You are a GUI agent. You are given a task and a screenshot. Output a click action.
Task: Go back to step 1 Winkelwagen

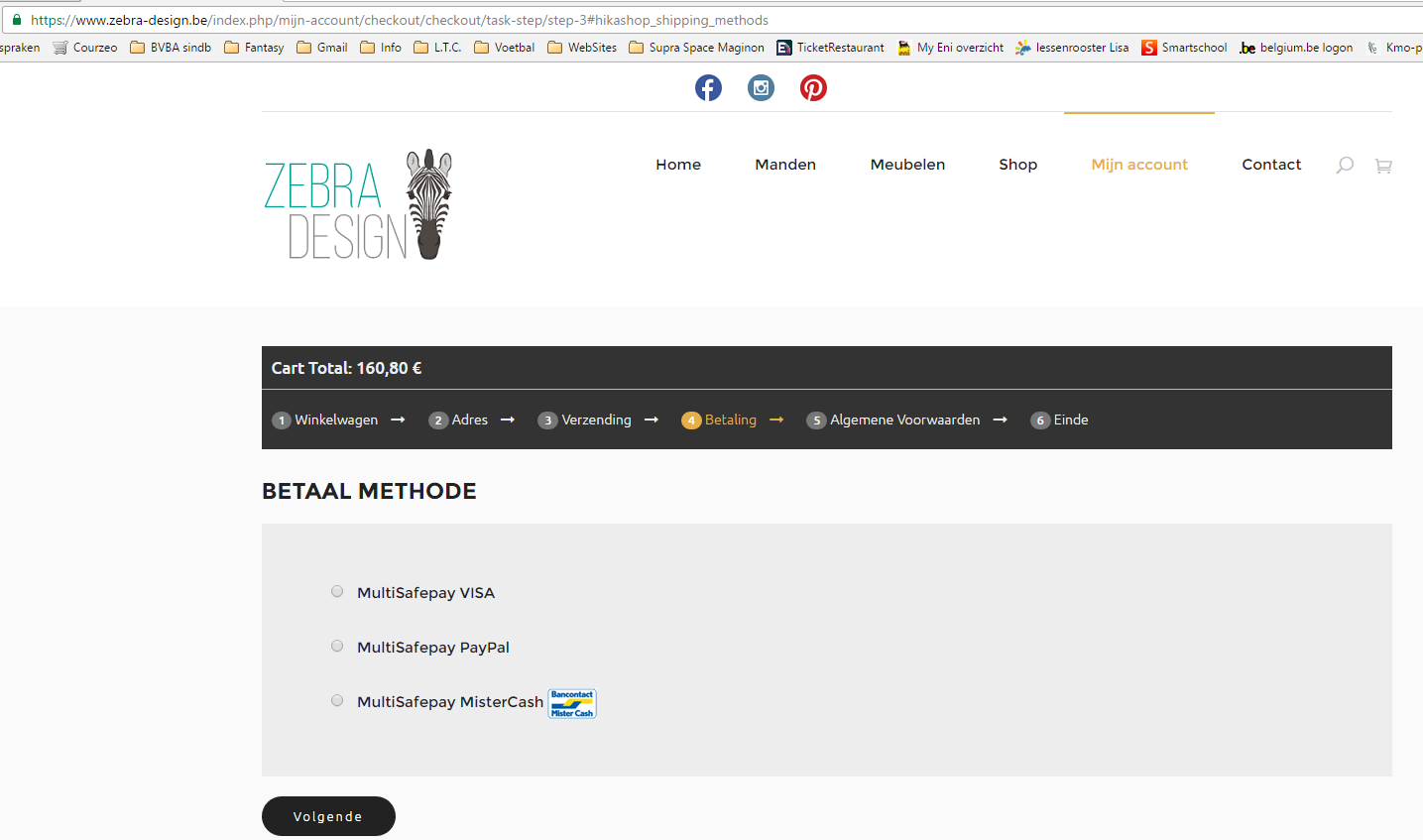pyautogui.click(x=325, y=420)
